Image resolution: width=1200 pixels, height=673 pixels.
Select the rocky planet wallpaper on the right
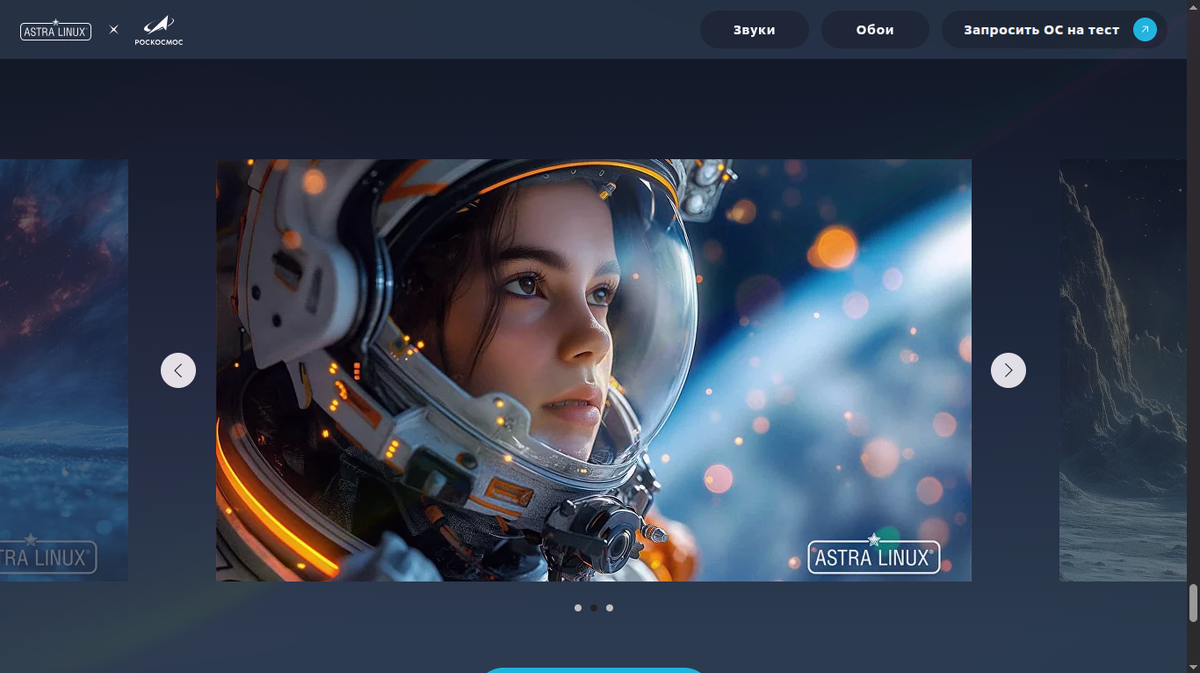(1123, 370)
